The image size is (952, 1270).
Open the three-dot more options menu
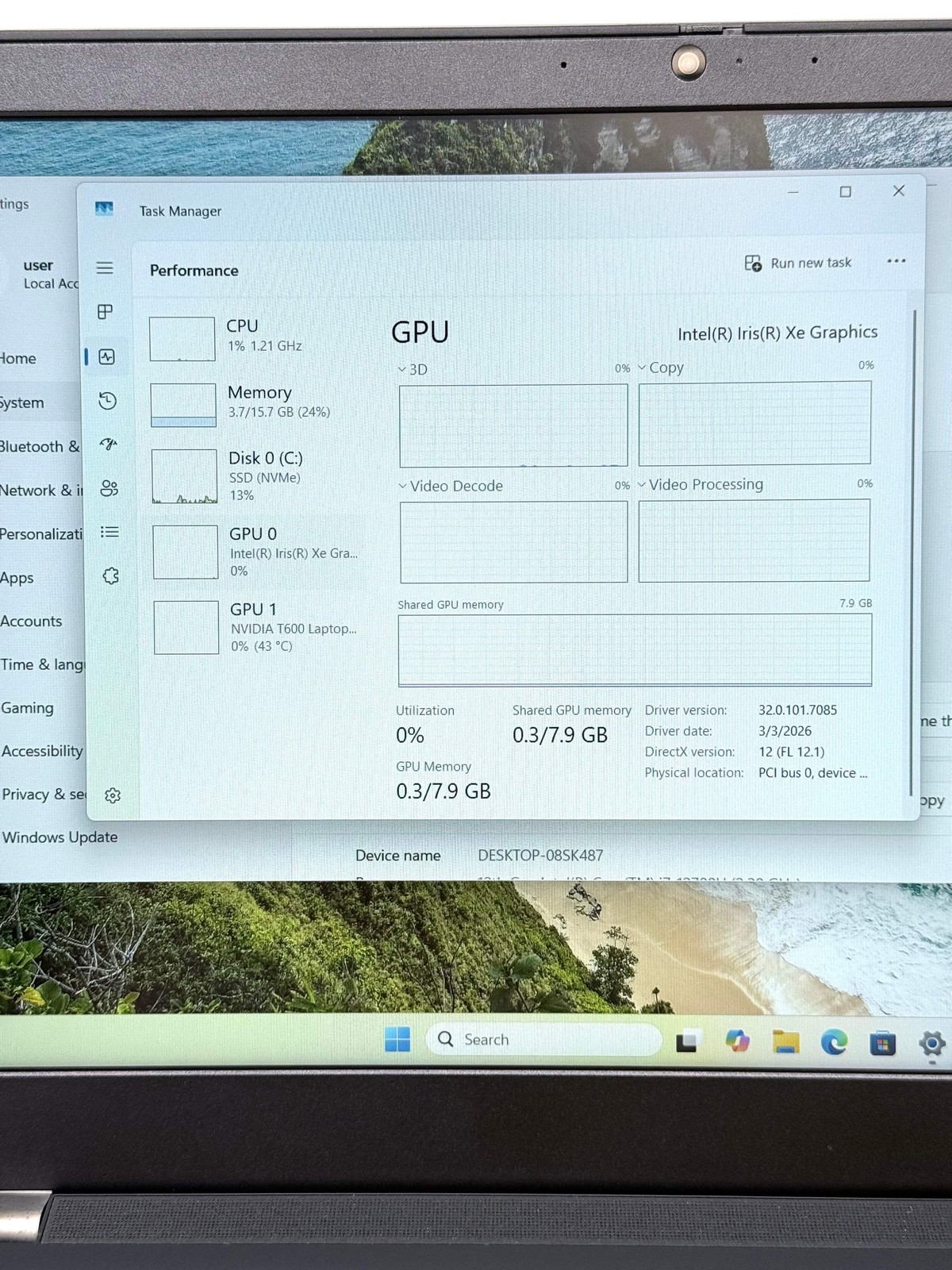point(896,261)
